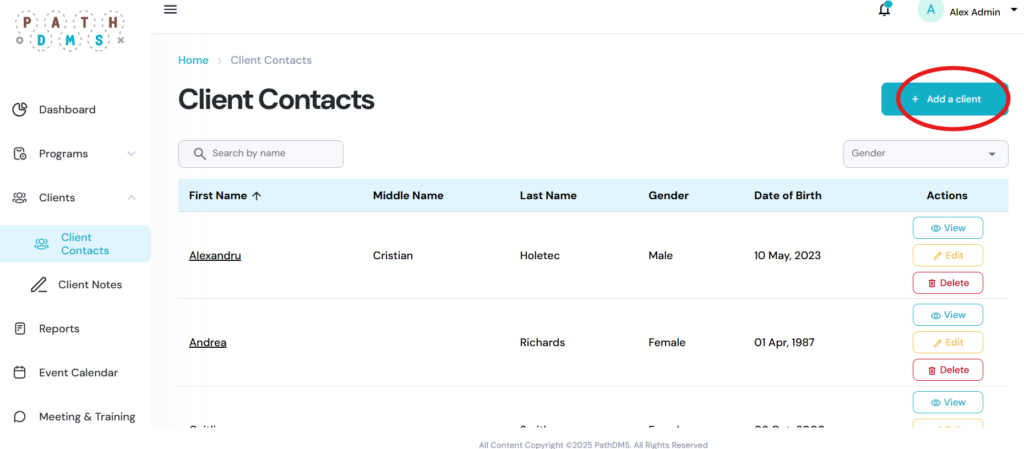
Task: Open Client Notes in the sidebar
Action: tap(90, 285)
